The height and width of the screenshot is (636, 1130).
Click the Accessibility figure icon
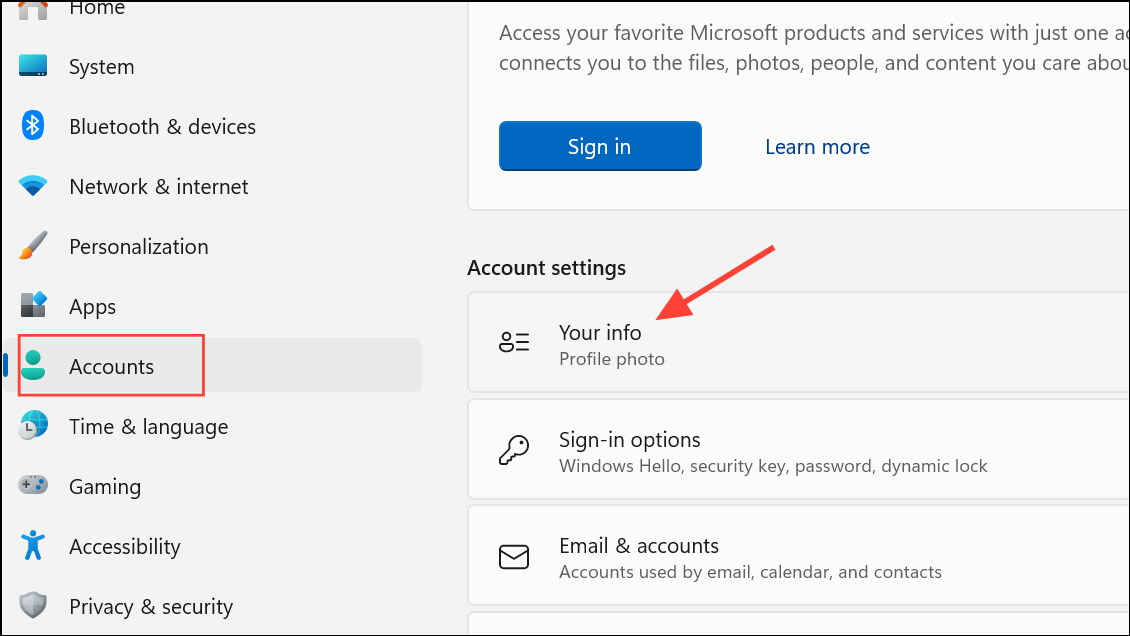(33, 546)
